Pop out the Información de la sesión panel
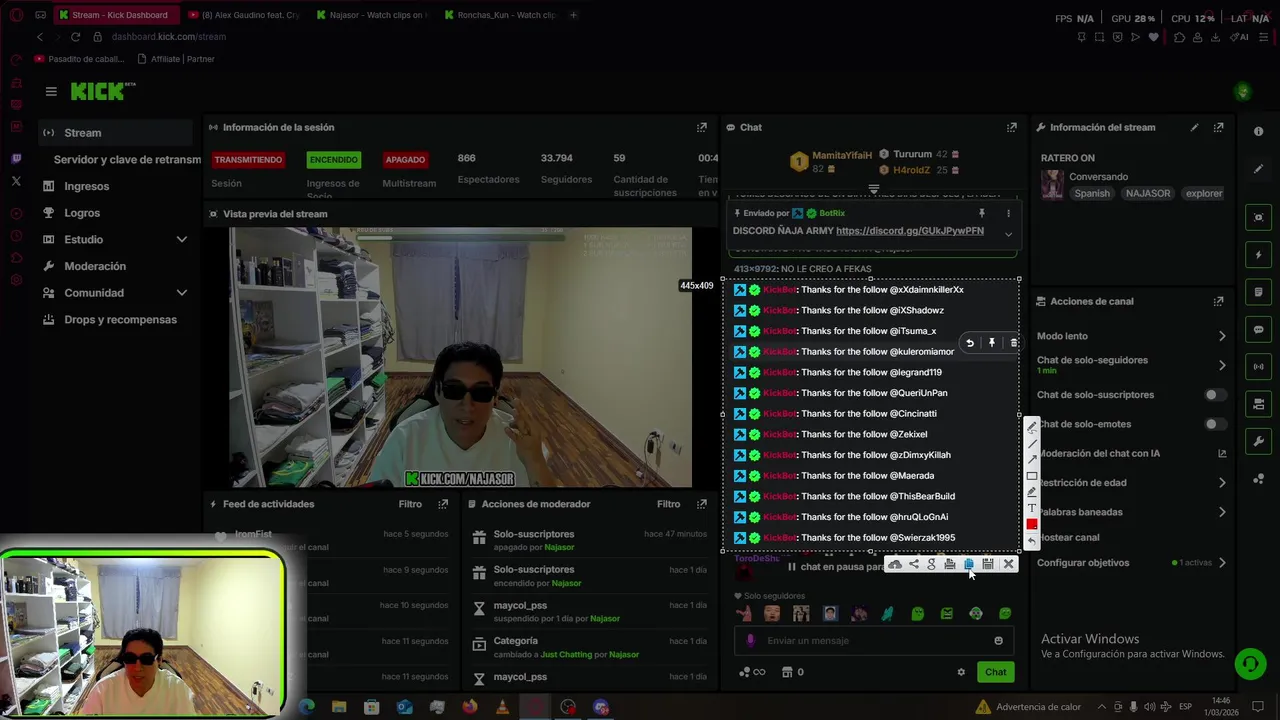 coord(701,127)
